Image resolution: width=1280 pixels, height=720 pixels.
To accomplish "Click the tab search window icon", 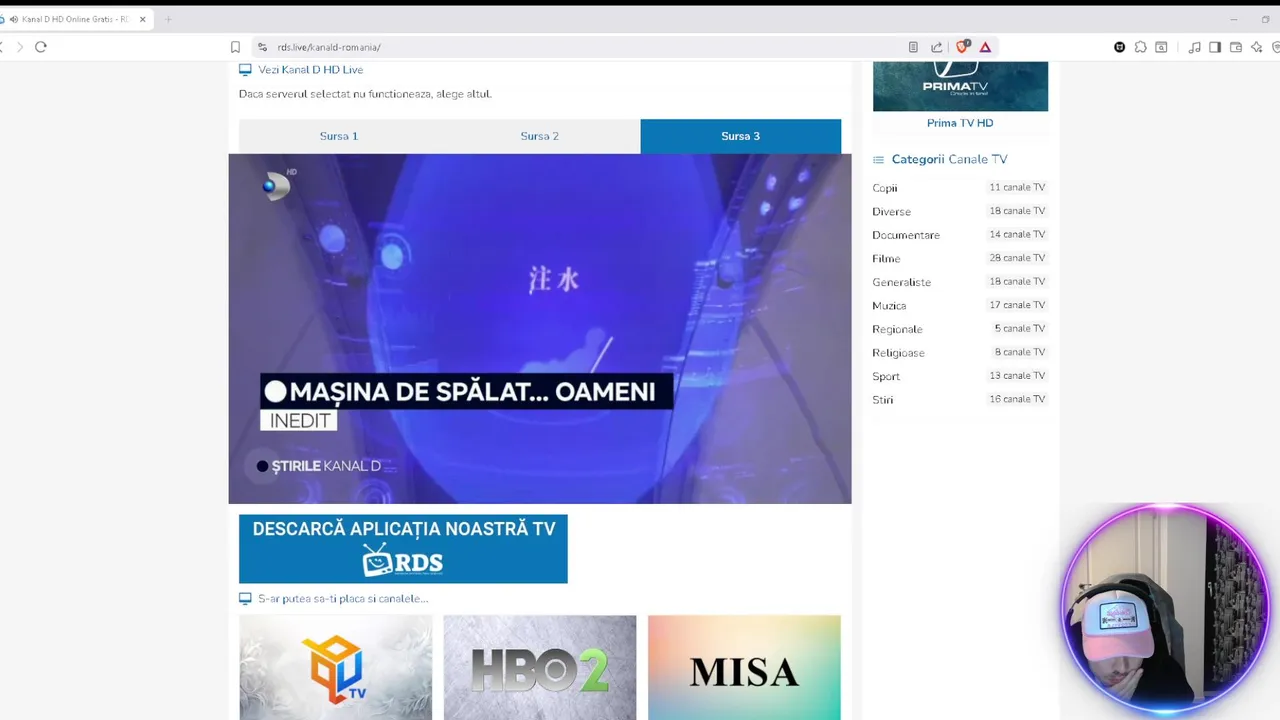I will pyautogui.click(x=1161, y=47).
